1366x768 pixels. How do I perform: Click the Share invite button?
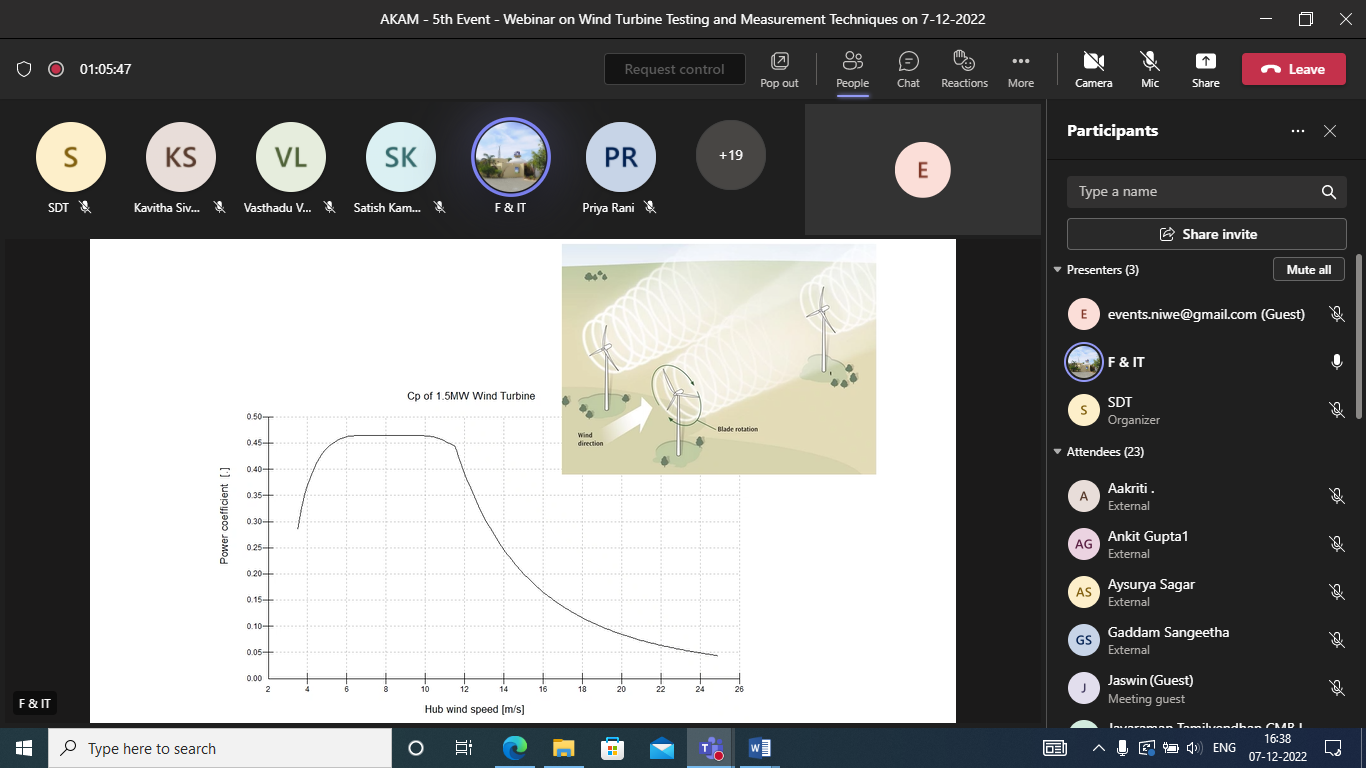[x=1206, y=234]
